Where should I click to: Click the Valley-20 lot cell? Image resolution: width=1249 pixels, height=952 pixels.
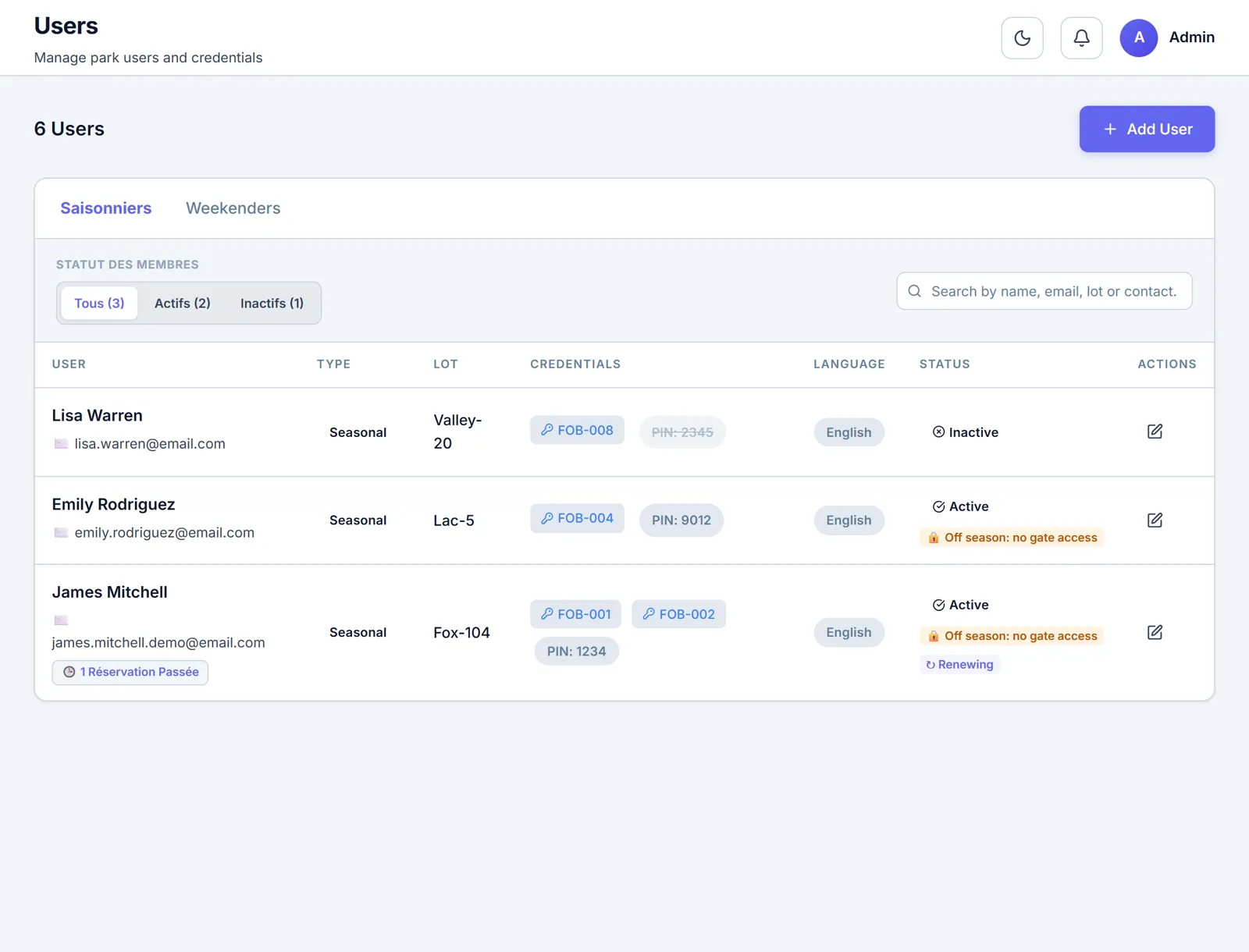tap(457, 432)
